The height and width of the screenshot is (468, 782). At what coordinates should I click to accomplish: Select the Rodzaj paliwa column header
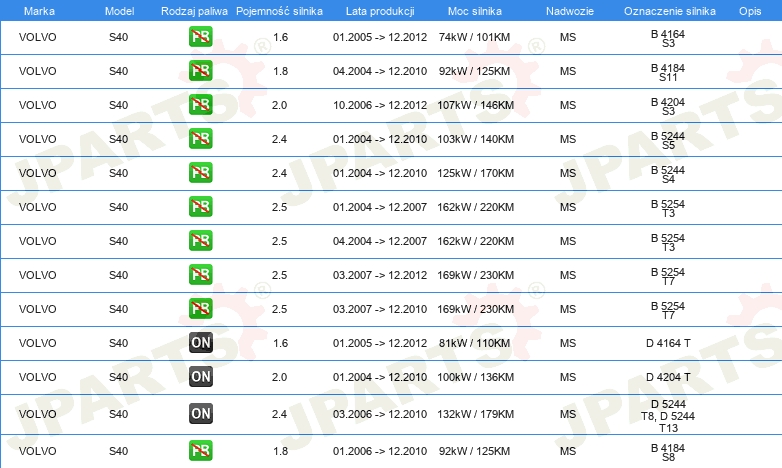[194, 11]
